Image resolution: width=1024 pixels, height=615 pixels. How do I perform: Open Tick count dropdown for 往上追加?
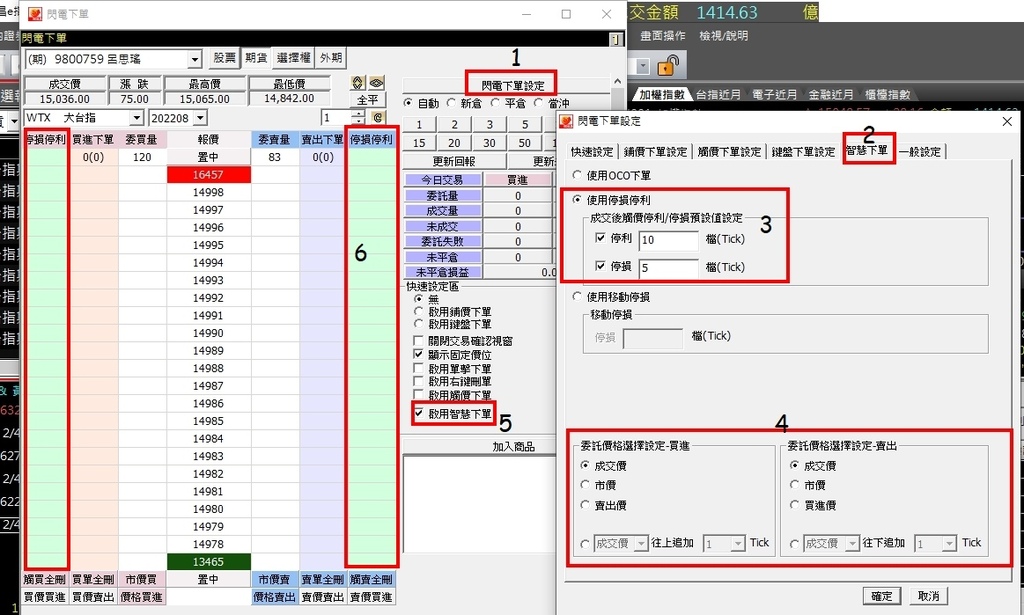(x=738, y=543)
